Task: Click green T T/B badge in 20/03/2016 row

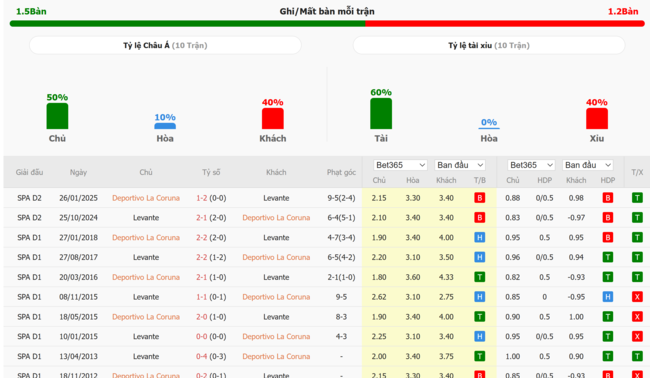Action: point(480,277)
